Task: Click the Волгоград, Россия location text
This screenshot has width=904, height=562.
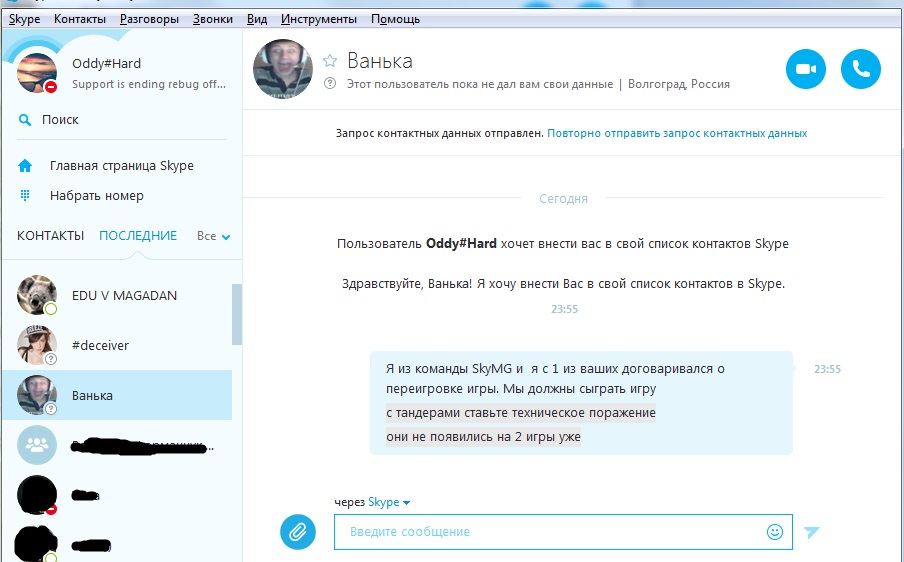Action: (x=679, y=84)
